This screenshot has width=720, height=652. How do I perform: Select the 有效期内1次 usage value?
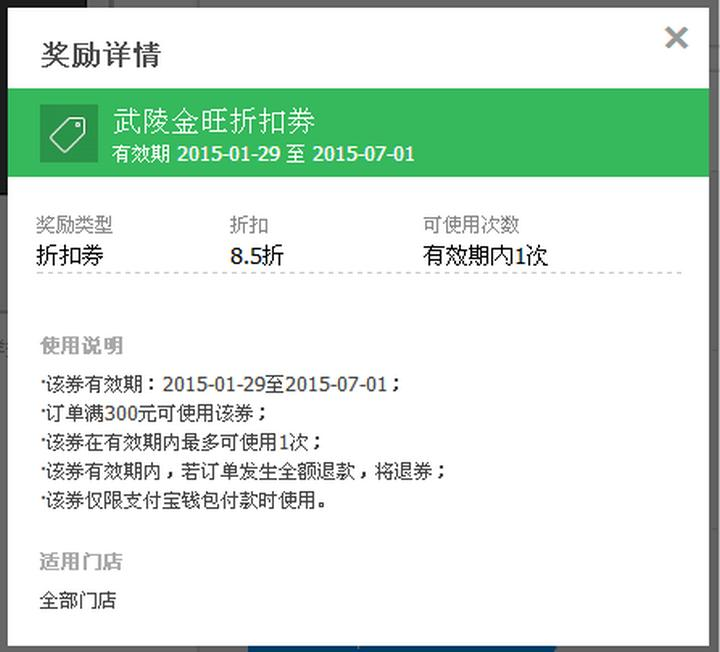click(x=485, y=255)
